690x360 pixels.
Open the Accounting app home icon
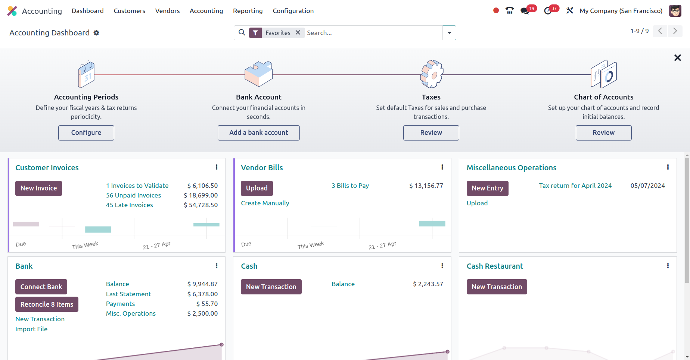pyautogui.click(x=12, y=11)
